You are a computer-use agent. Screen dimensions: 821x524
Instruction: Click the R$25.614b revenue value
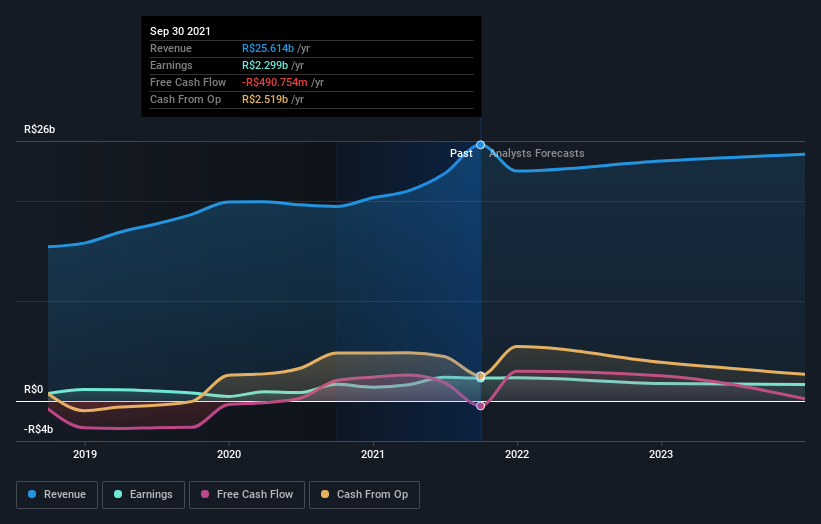coord(268,48)
